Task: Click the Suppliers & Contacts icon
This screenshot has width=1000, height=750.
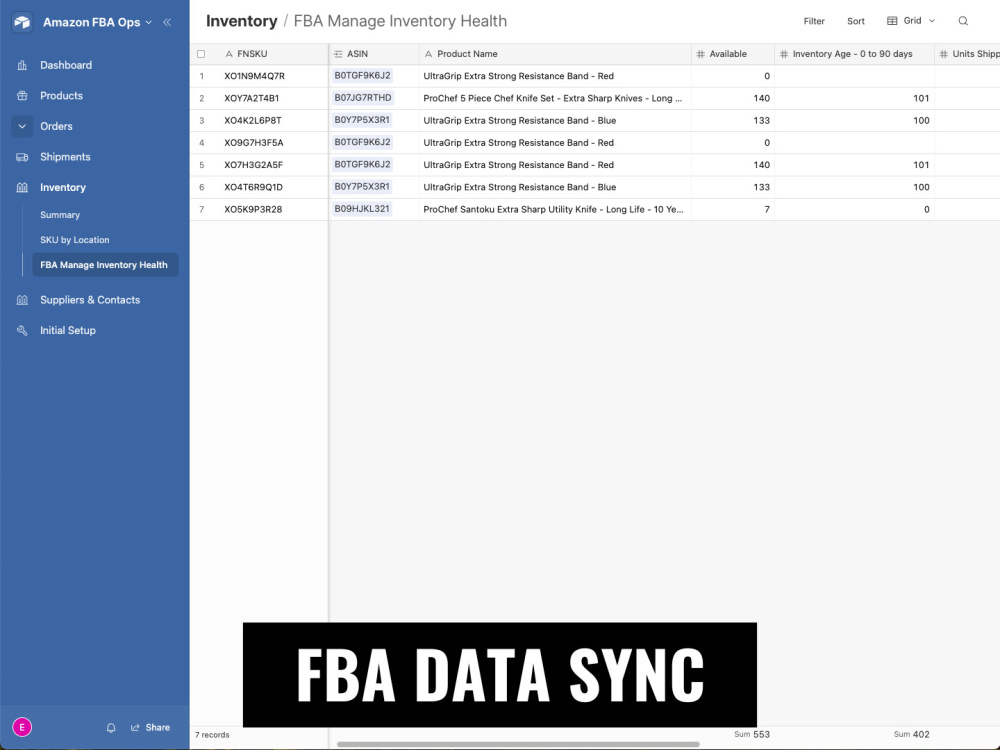Action: (22, 299)
